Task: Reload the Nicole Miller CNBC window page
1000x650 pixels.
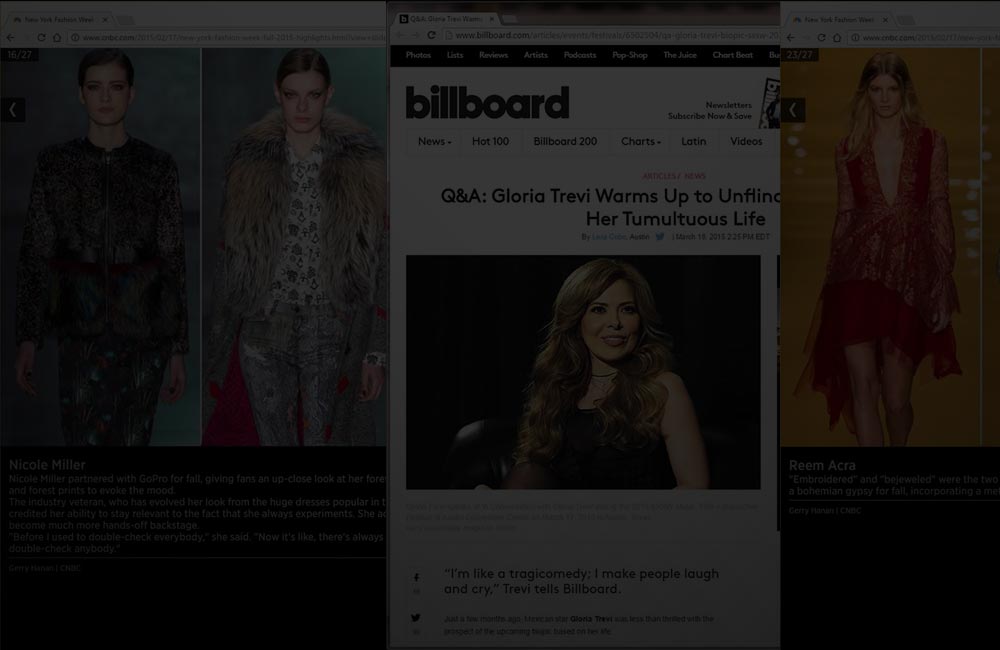Action: [41, 38]
